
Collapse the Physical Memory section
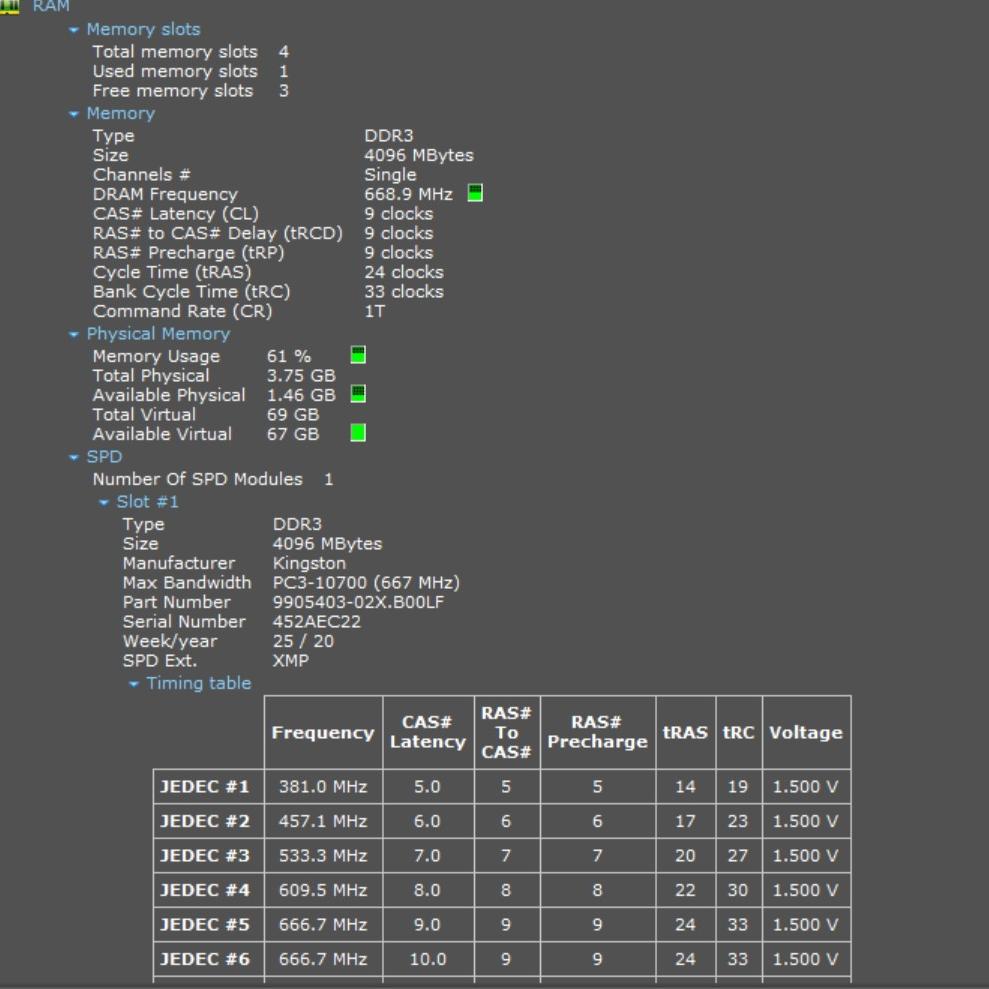click(74, 334)
